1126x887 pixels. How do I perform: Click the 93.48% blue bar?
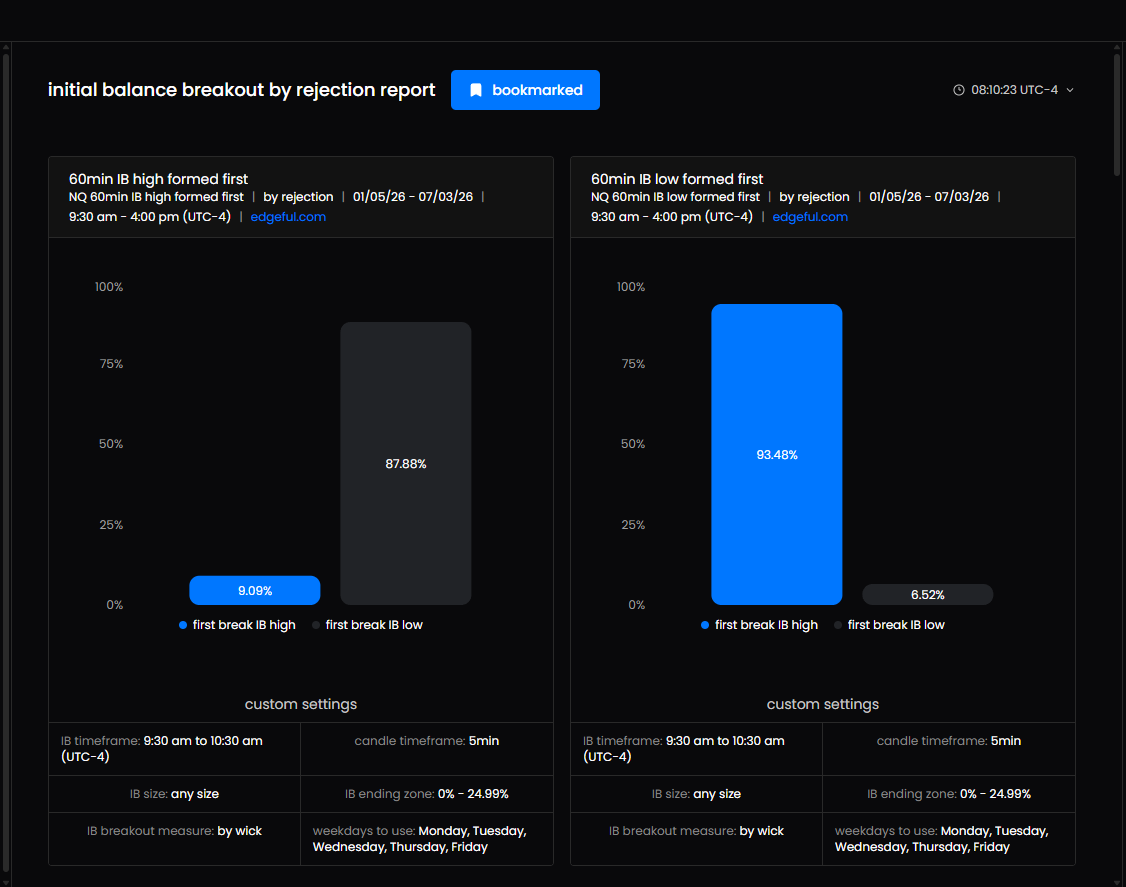point(777,454)
